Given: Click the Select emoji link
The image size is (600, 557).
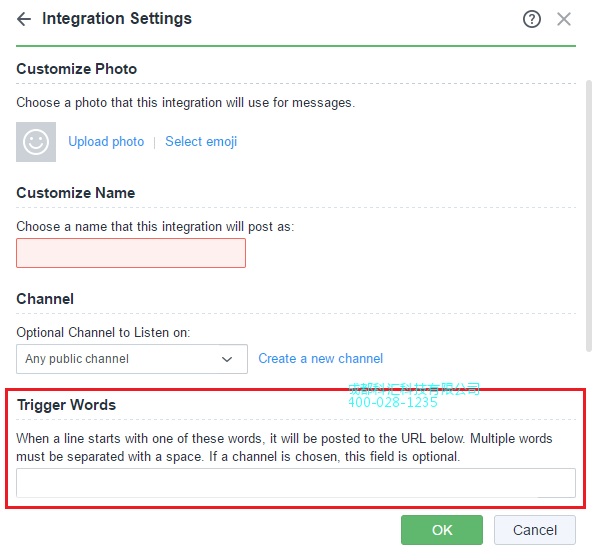Looking at the screenshot, I should [x=201, y=142].
